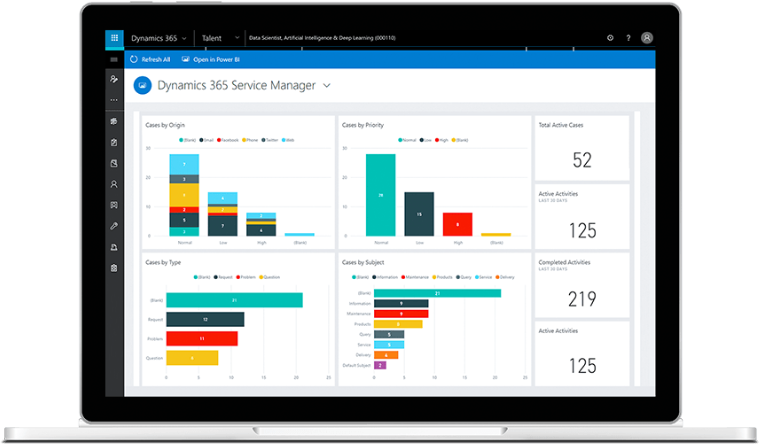759x444 pixels.
Task: Click the person-with-pencil icon in the sidebar
Action: coord(114,79)
